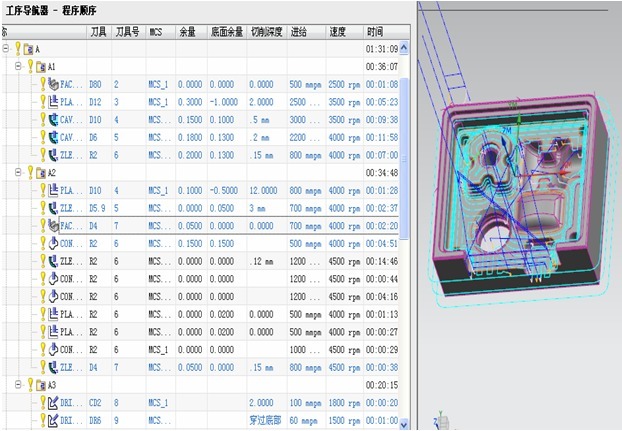Click the drilling icon of the DR6 operation
This screenshot has height=431, width=622.
click(53, 419)
